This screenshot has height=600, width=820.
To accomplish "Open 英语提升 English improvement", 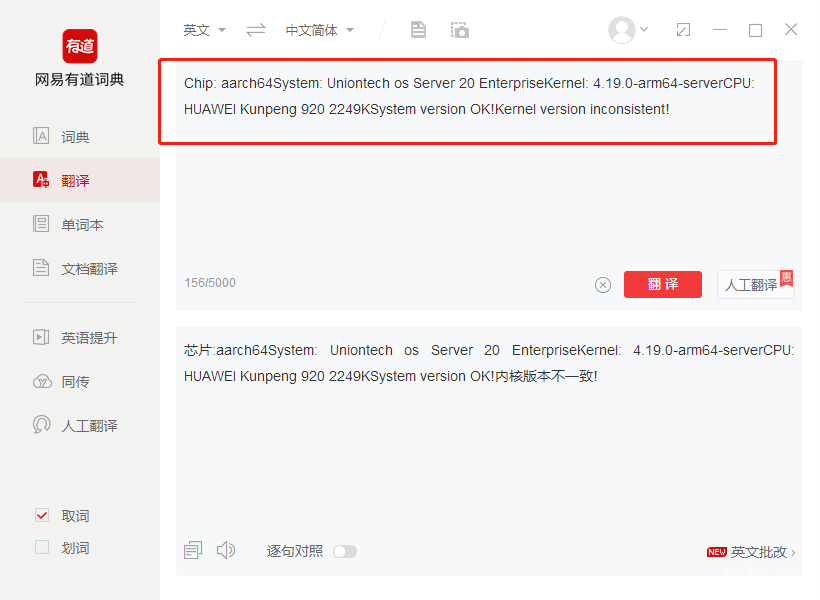I will pos(80,337).
